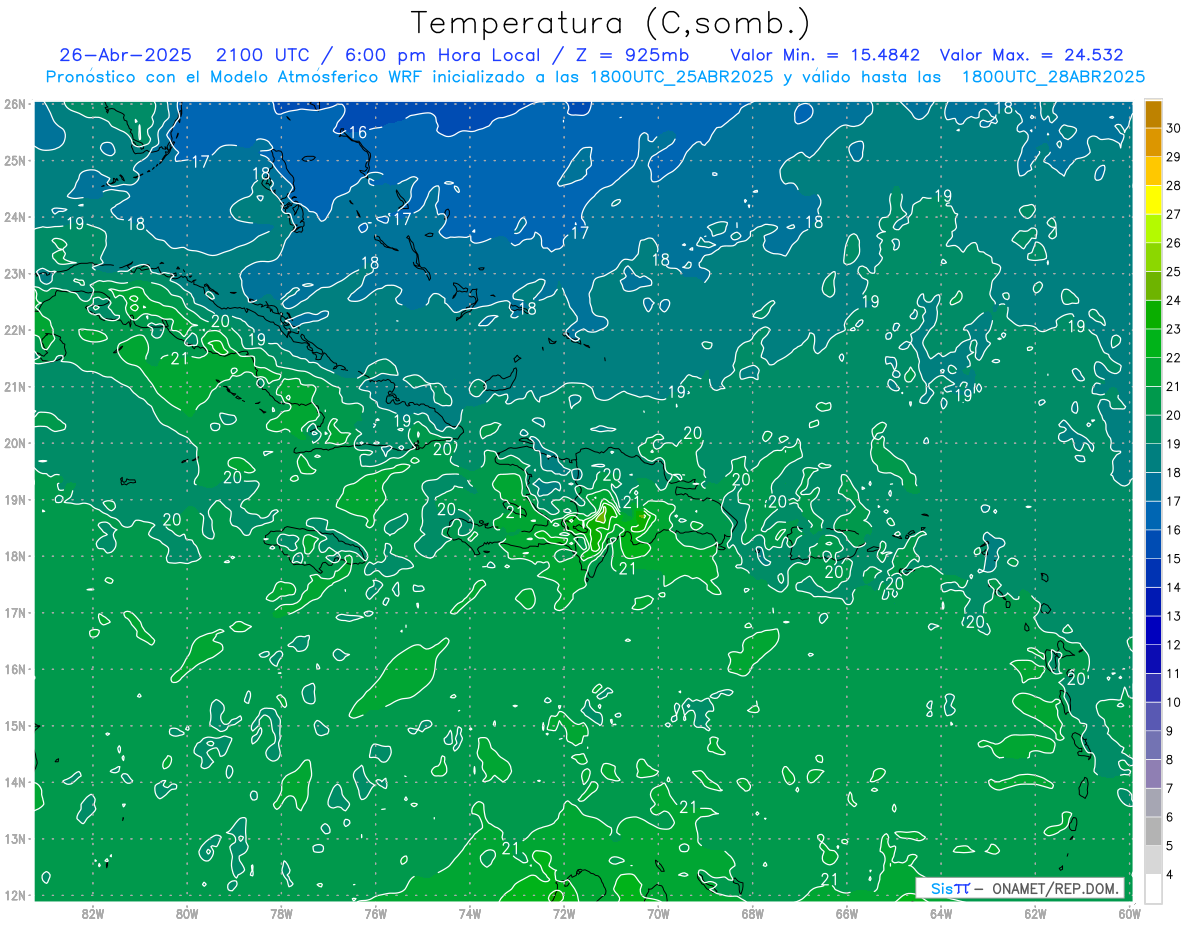
Task: Click the "Valor Min. = 15.4842" readout
Action: pyautogui.click(x=823, y=55)
